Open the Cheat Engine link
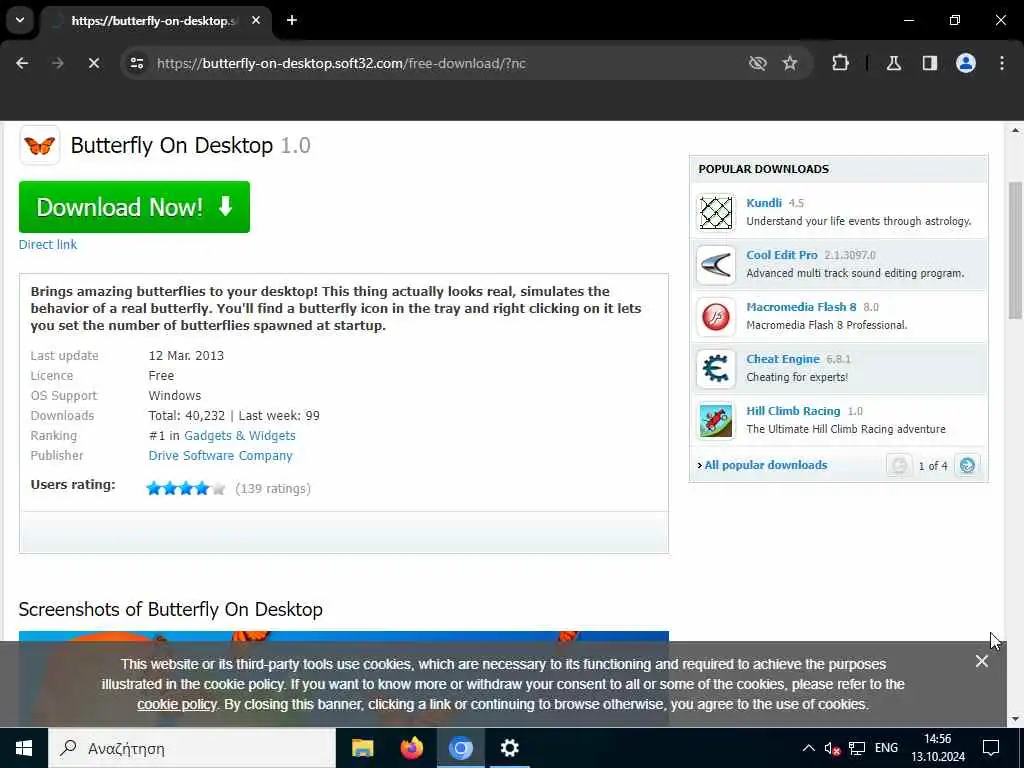The width and height of the screenshot is (1024, 768). pos(782,359)
